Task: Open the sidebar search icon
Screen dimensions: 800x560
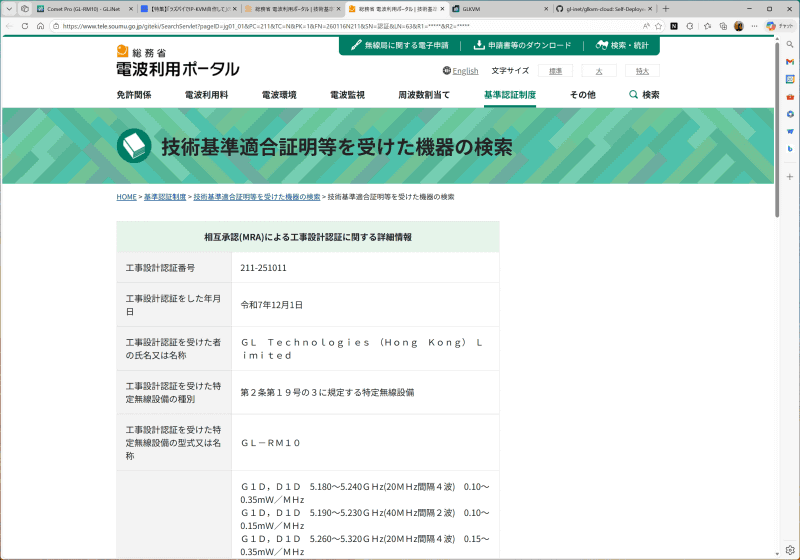Action: (790, 44)
